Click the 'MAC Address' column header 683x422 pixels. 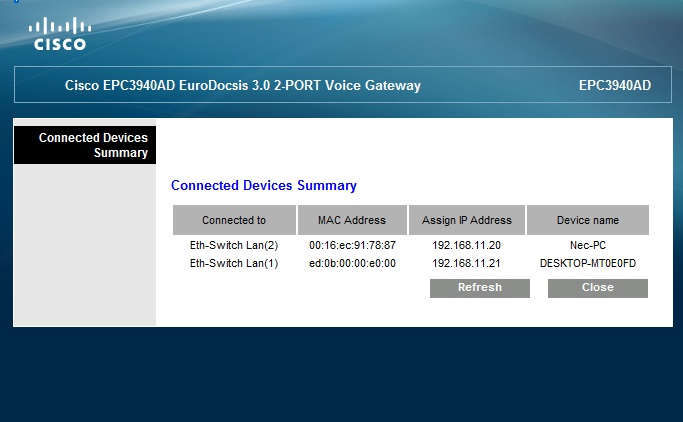tap(352, 220)
